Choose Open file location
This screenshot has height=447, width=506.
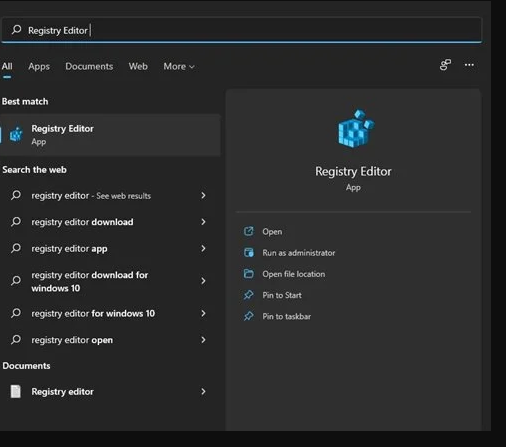[x=294, y=274]
